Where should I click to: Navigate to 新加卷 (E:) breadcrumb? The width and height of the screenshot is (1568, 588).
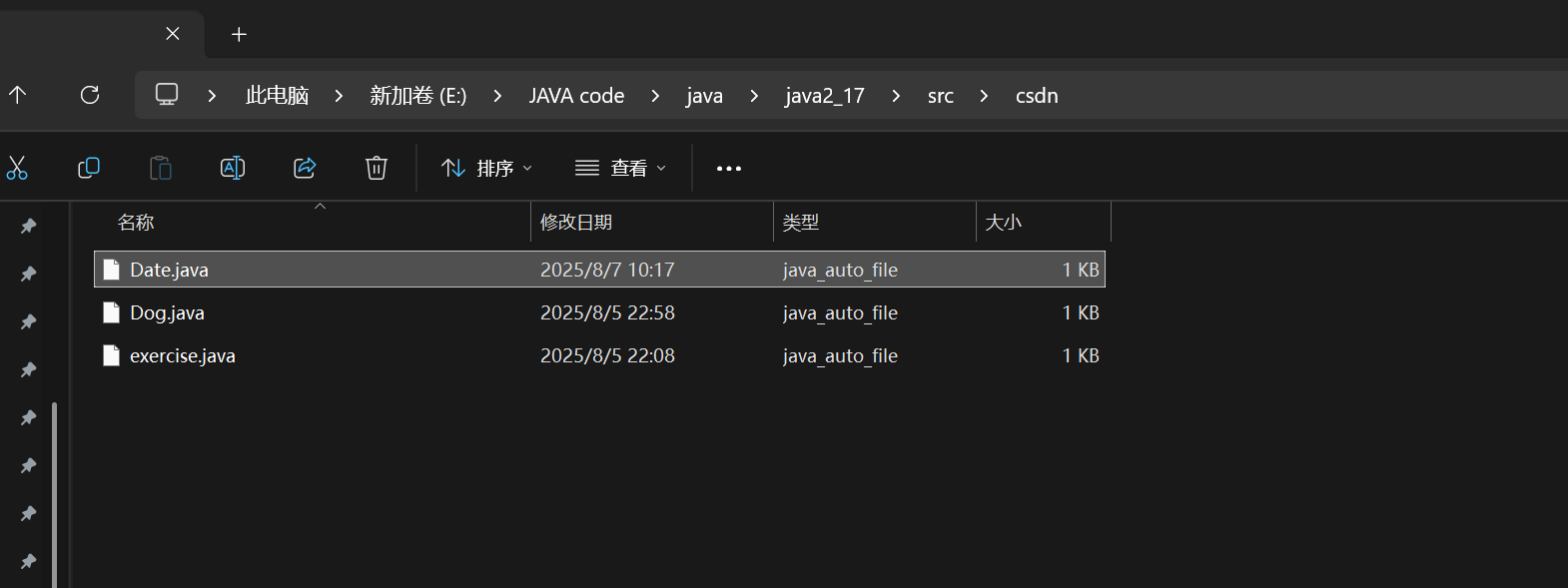pos(418,96)
